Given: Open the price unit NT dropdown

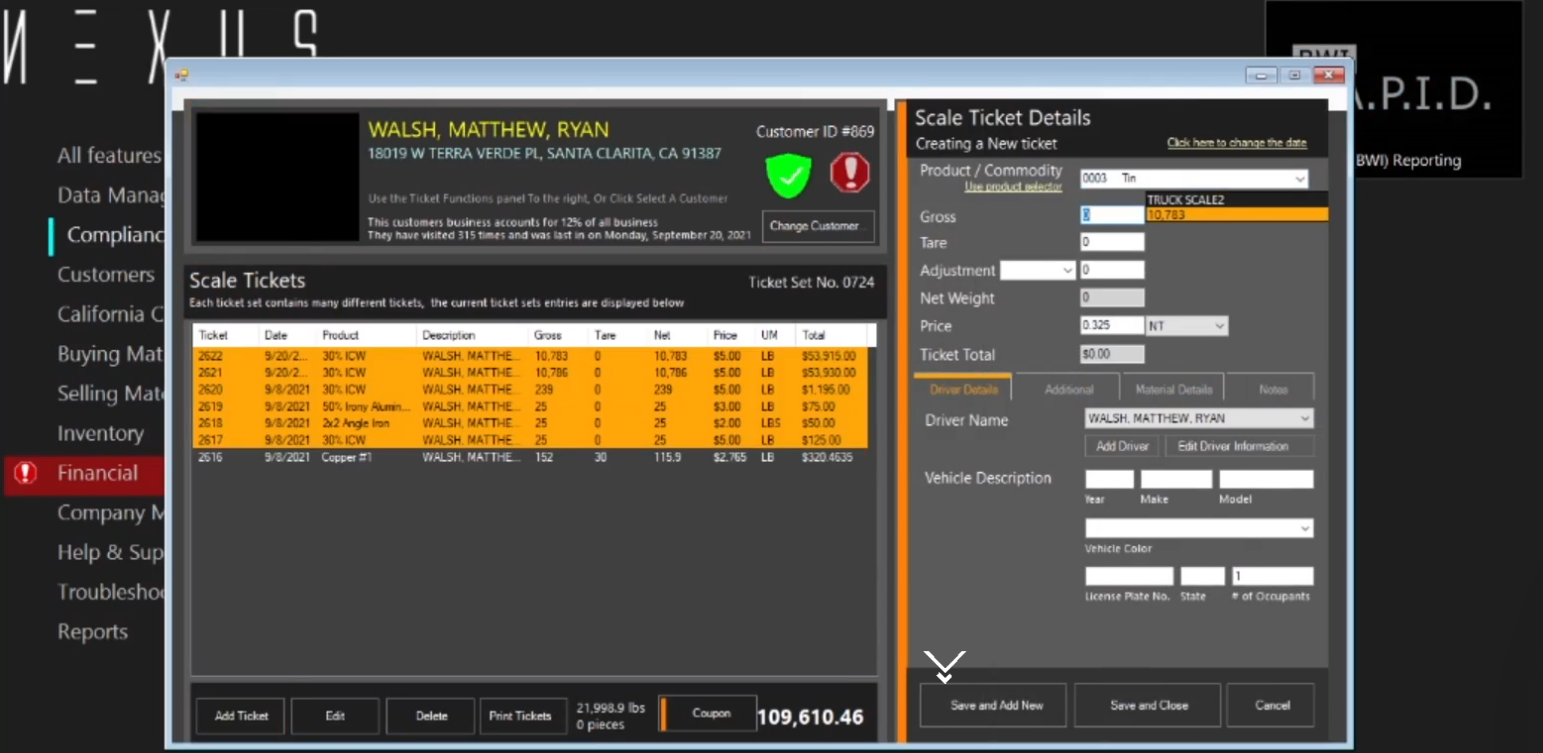Looking at the screenshot, I should coord(1218,326).
